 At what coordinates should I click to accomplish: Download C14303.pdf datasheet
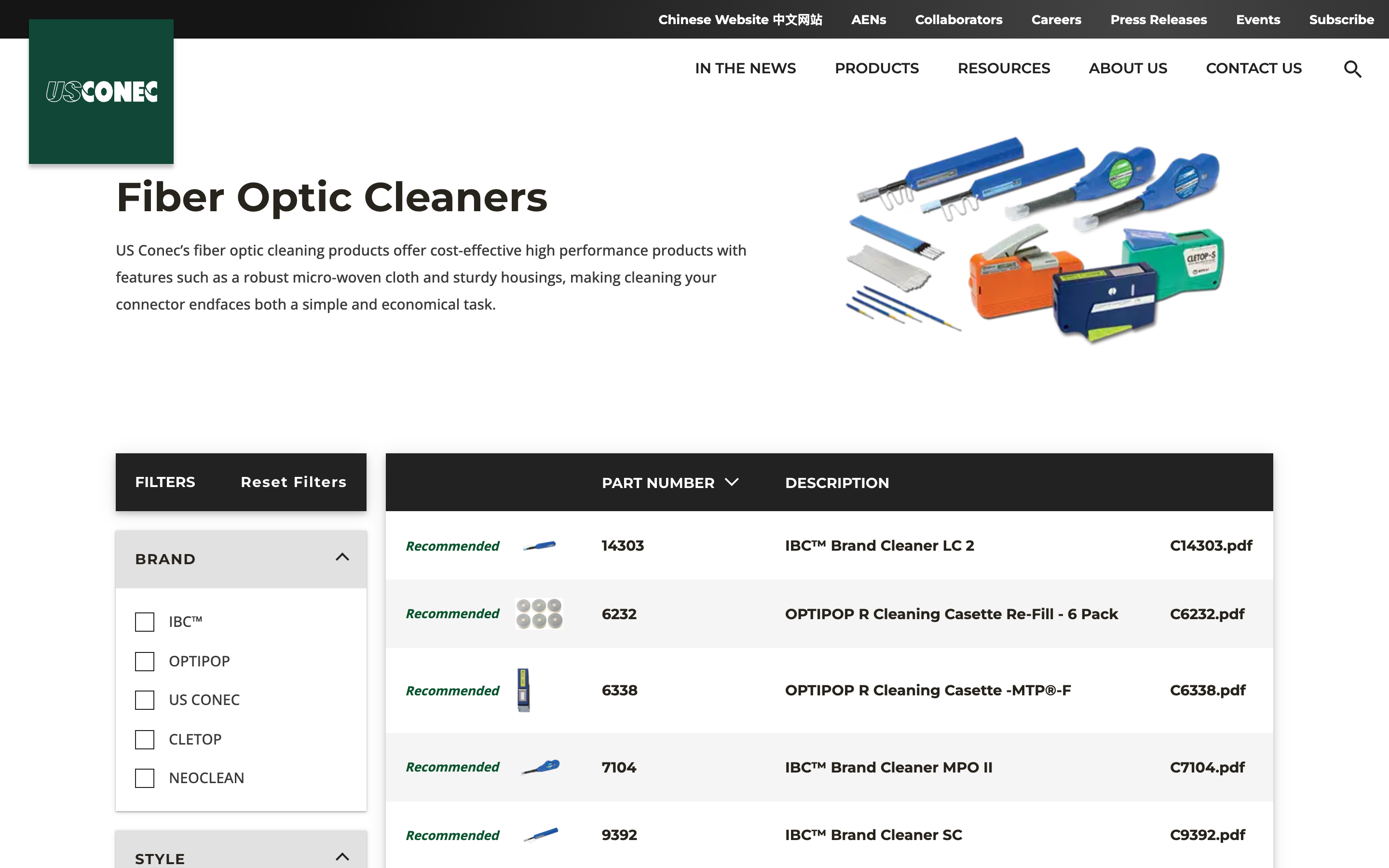click(x=1211, y=545)
